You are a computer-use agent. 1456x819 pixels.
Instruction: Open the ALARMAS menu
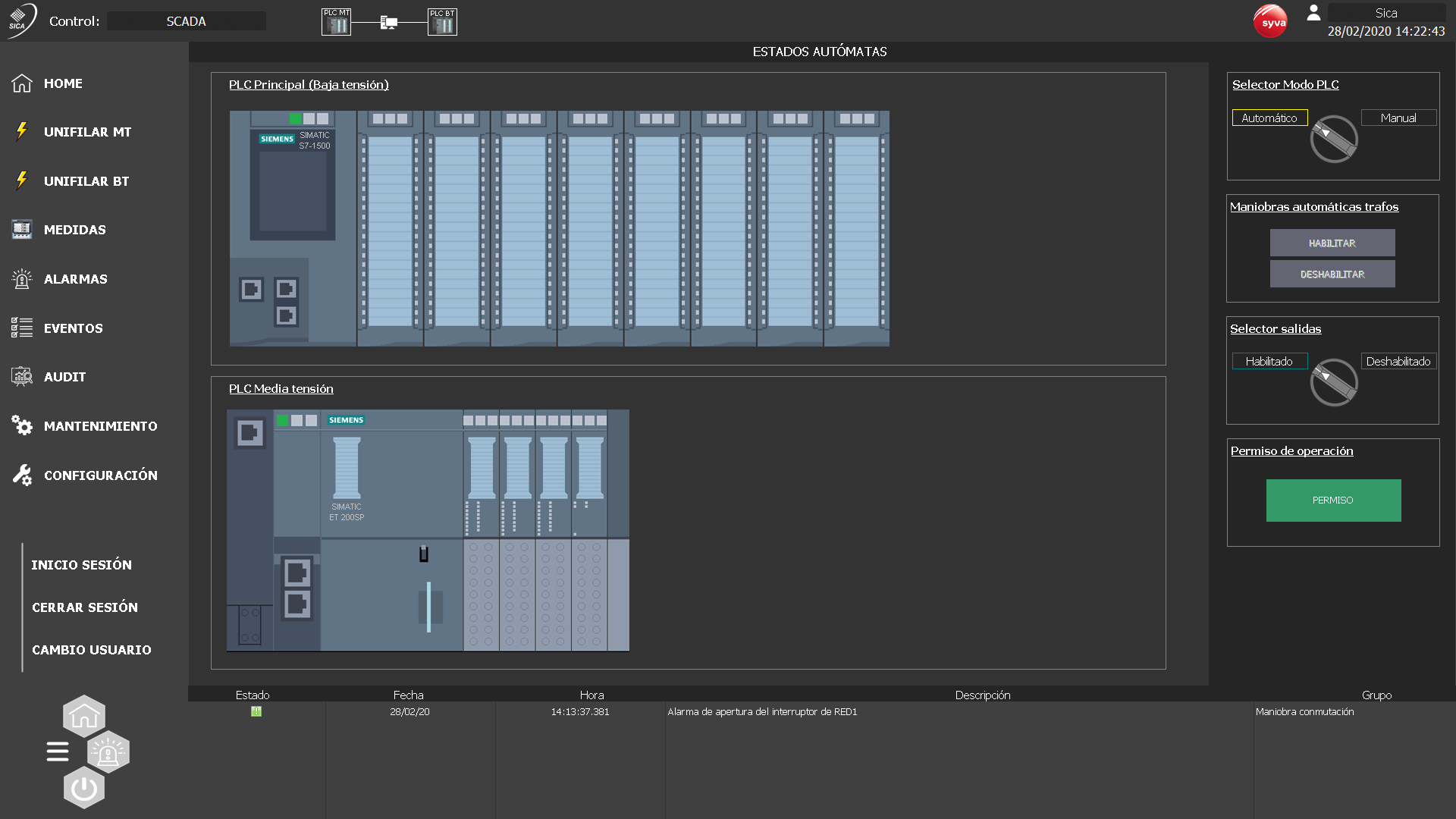tap(75, 279)
